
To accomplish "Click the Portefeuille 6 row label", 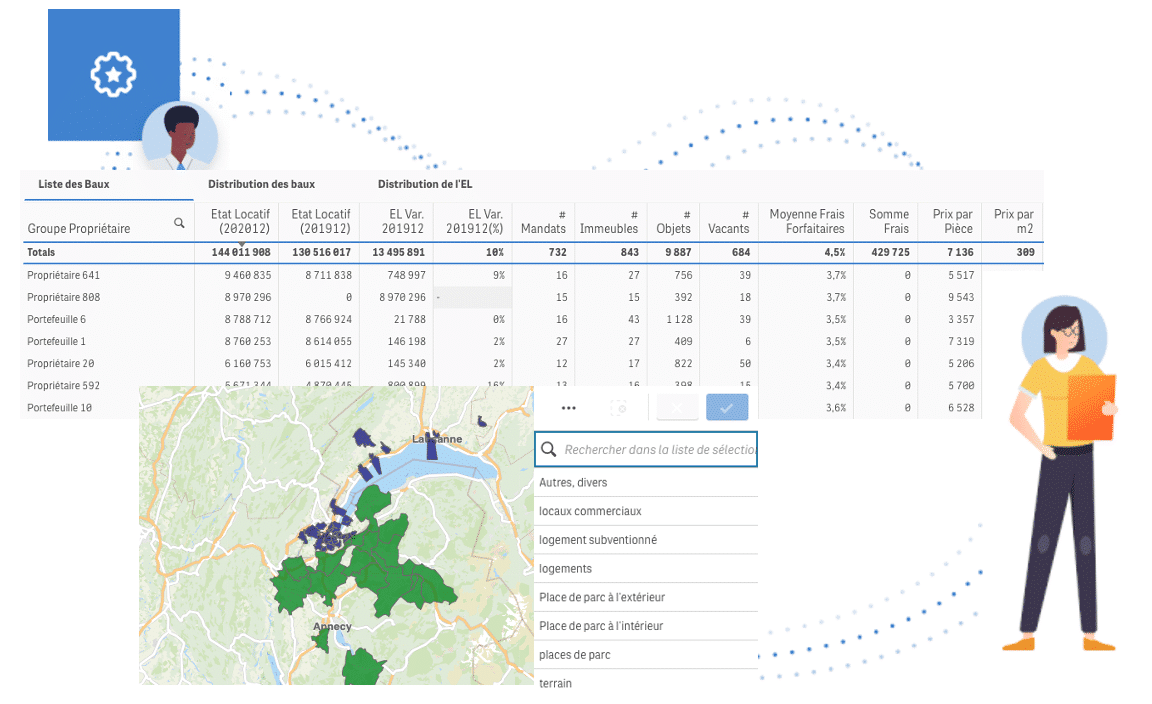I will (x=57, y=319).
